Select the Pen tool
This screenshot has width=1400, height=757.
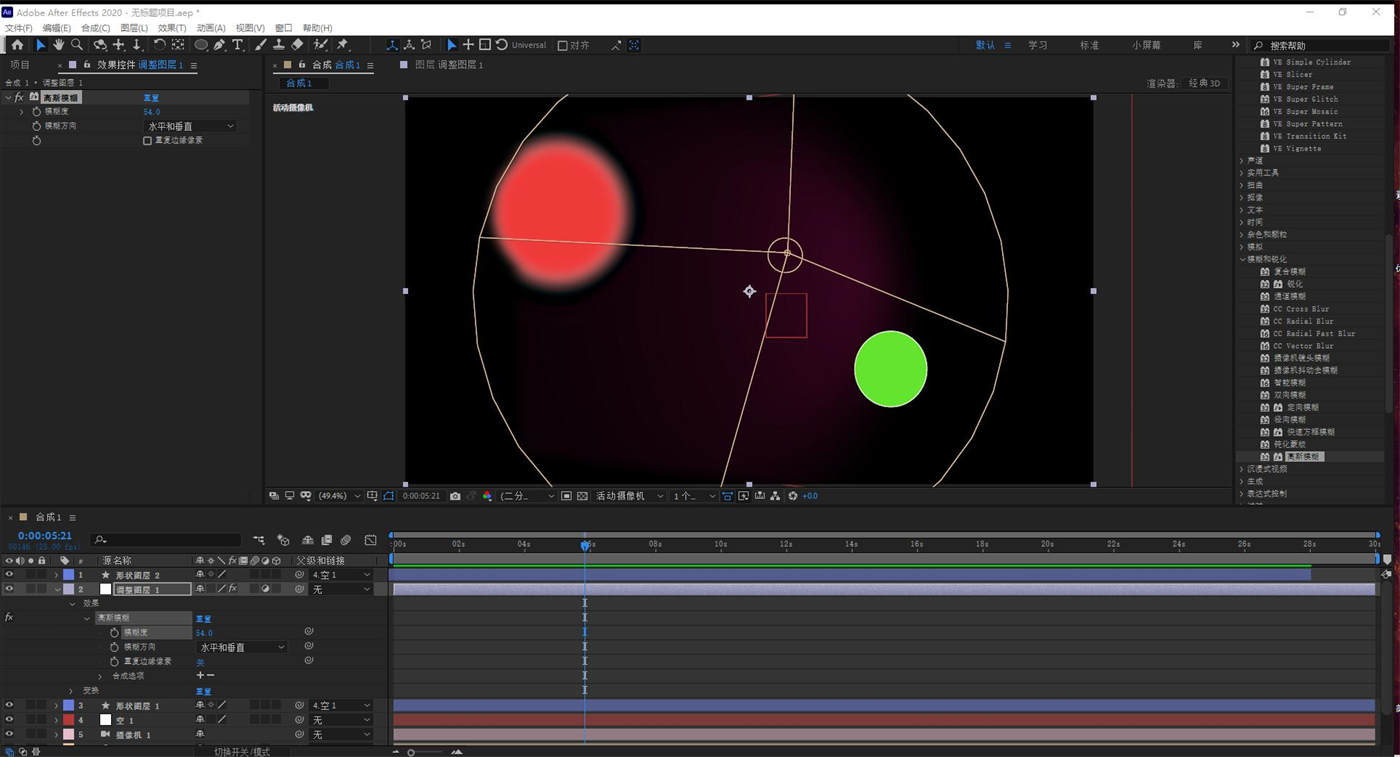219,45
